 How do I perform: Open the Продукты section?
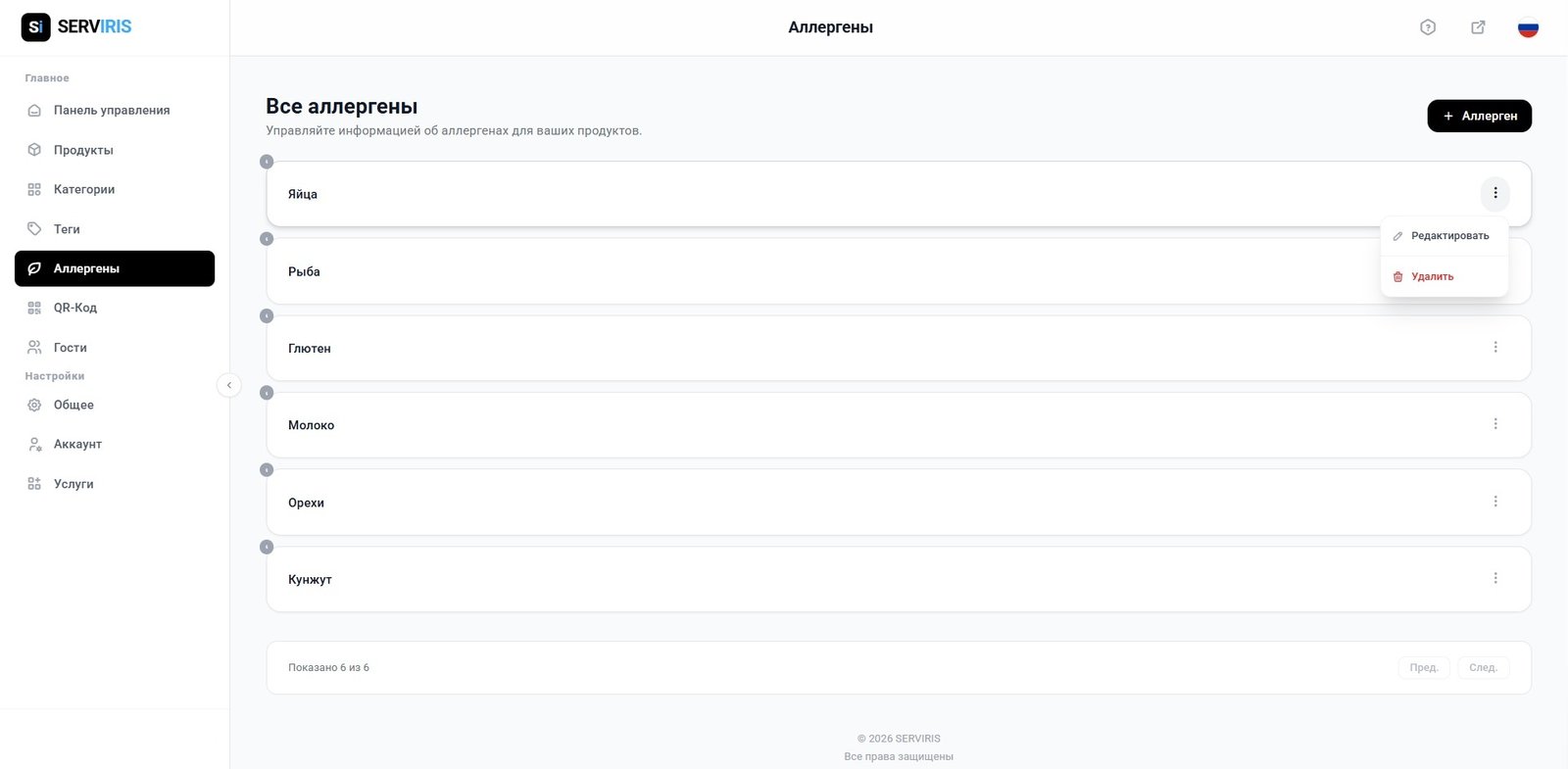tap(83, 150)
